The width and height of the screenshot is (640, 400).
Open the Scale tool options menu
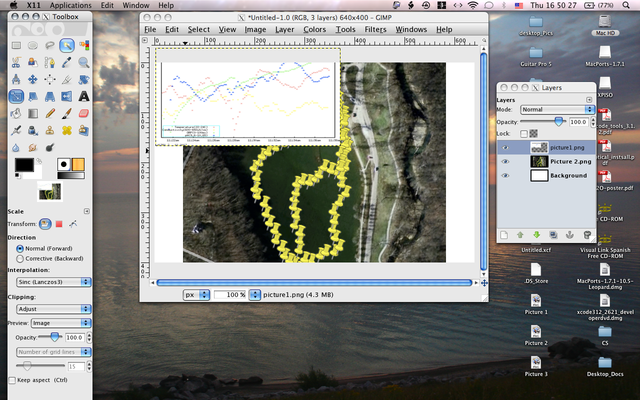tap(87, 211)
